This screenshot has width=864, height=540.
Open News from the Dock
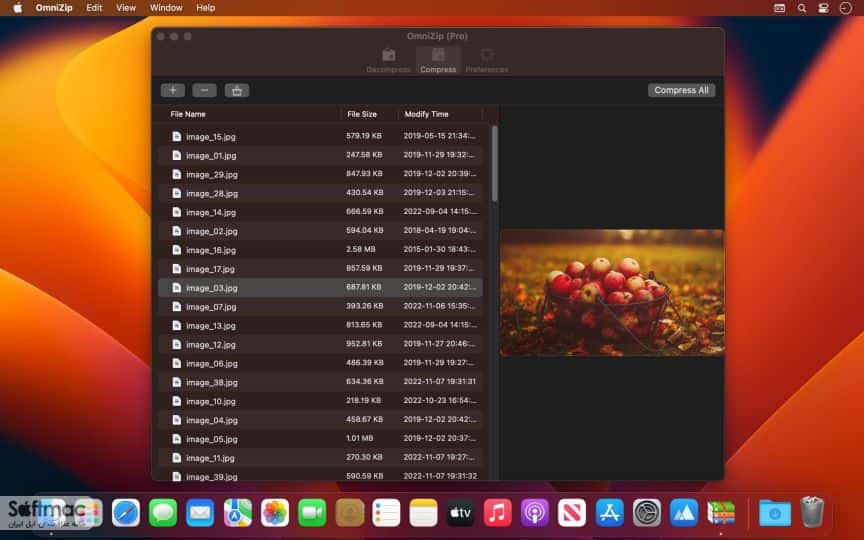point(572,513)
